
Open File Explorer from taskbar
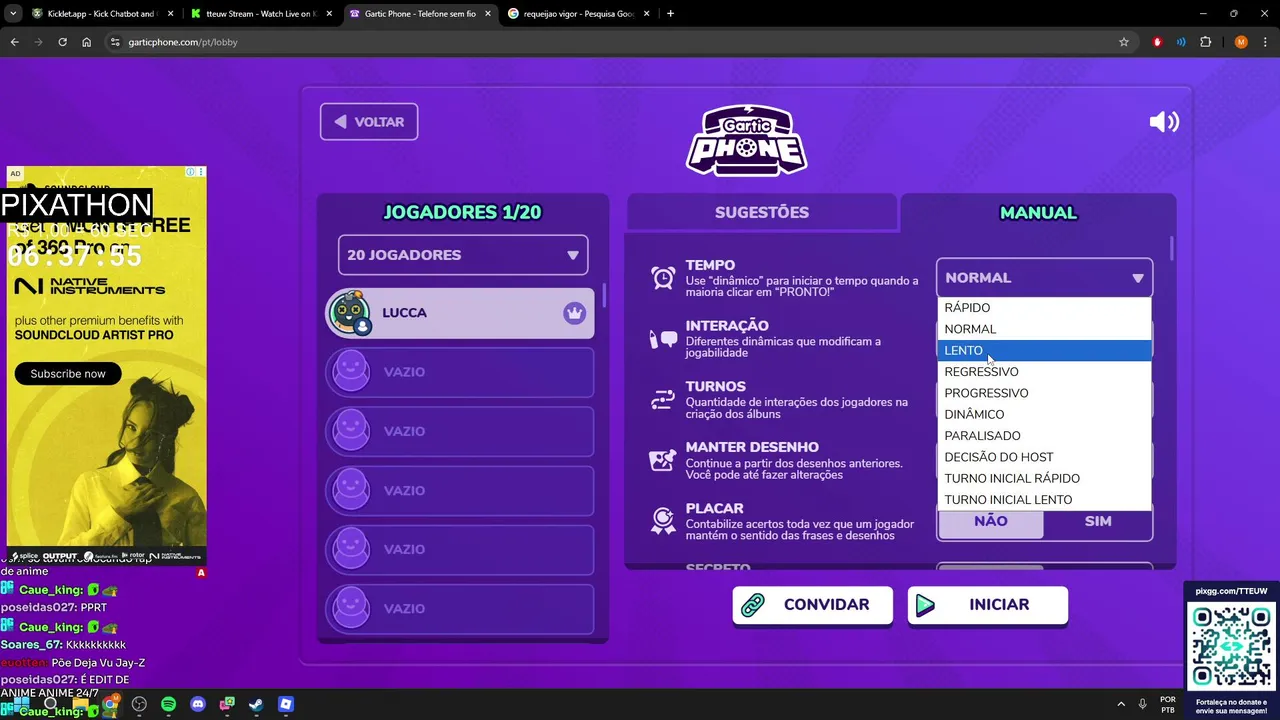point(80,705)
